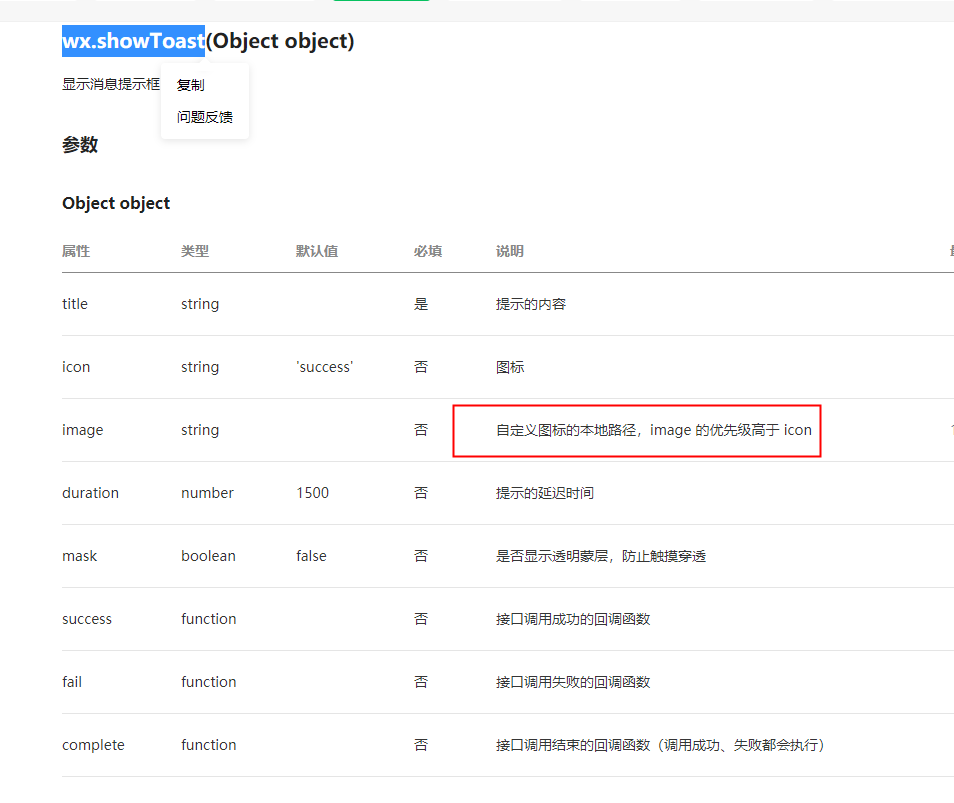This screenshot has width=954, height=803.
Task: Click the Object object subheading
Action: 116,203
